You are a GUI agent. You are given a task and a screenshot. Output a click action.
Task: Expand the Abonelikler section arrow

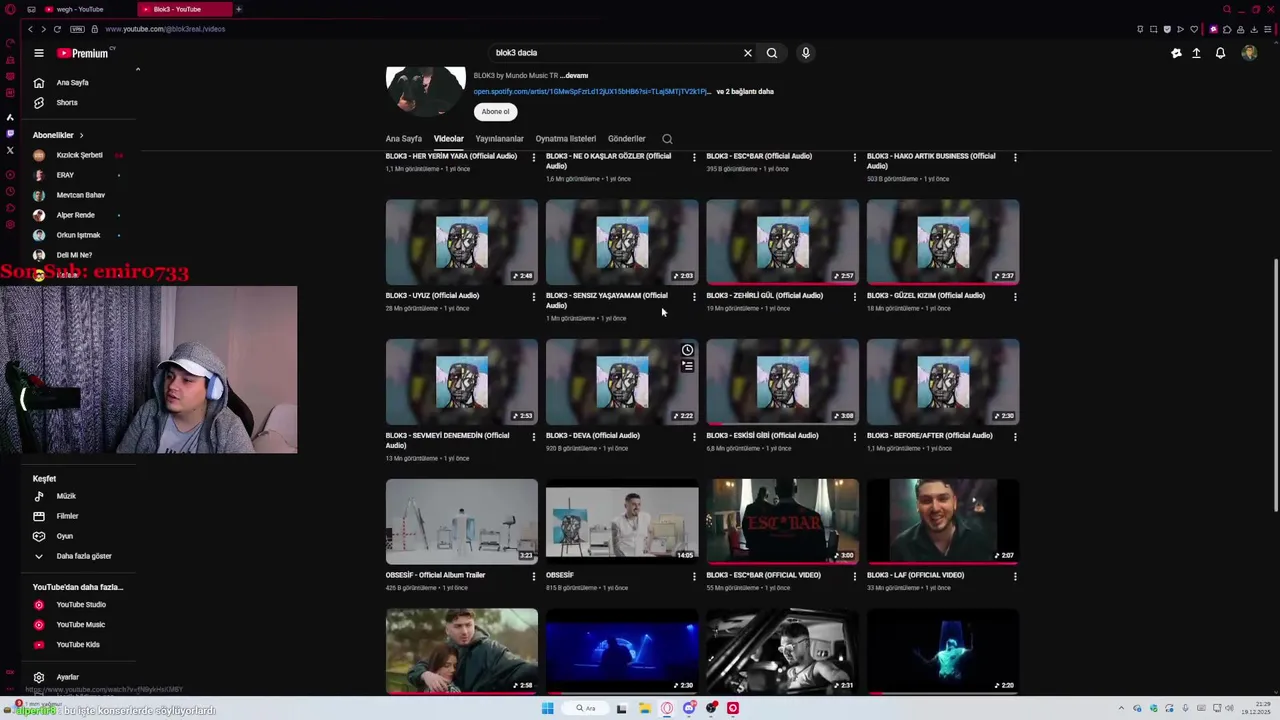(81, 135)
